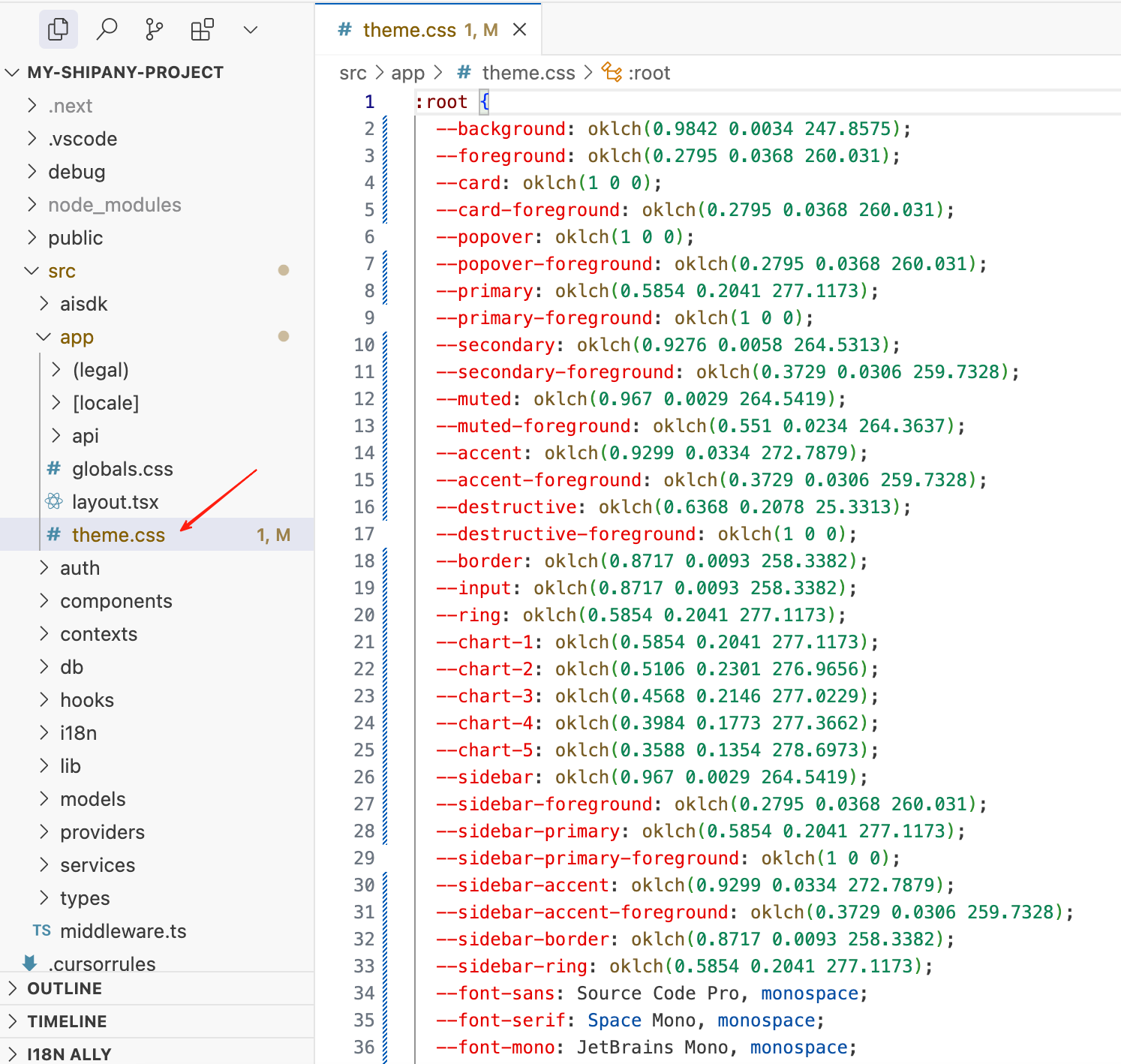The width and height of the screenshot is (1121, 1064).
Task: Collapse the app folder
Action: tap(43, 336)
